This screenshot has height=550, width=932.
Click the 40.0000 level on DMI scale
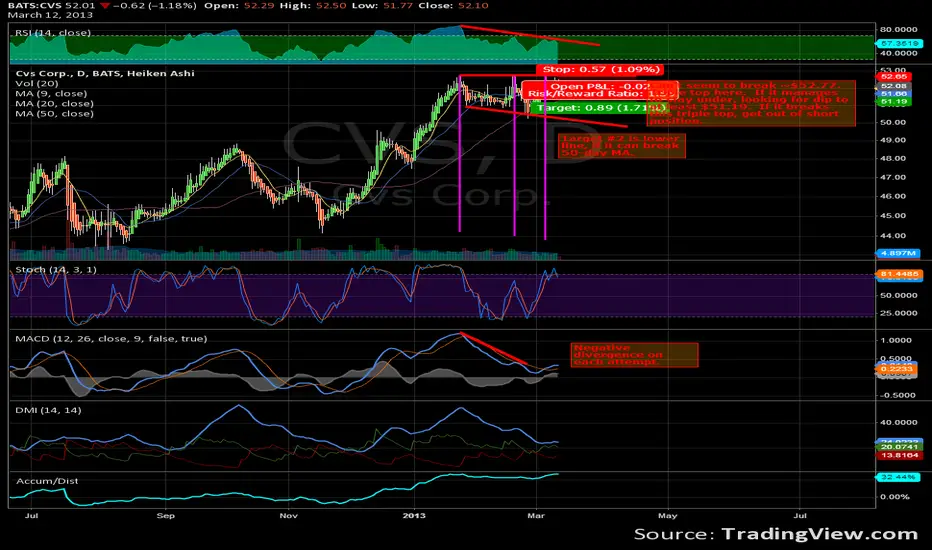coord(899,423)
